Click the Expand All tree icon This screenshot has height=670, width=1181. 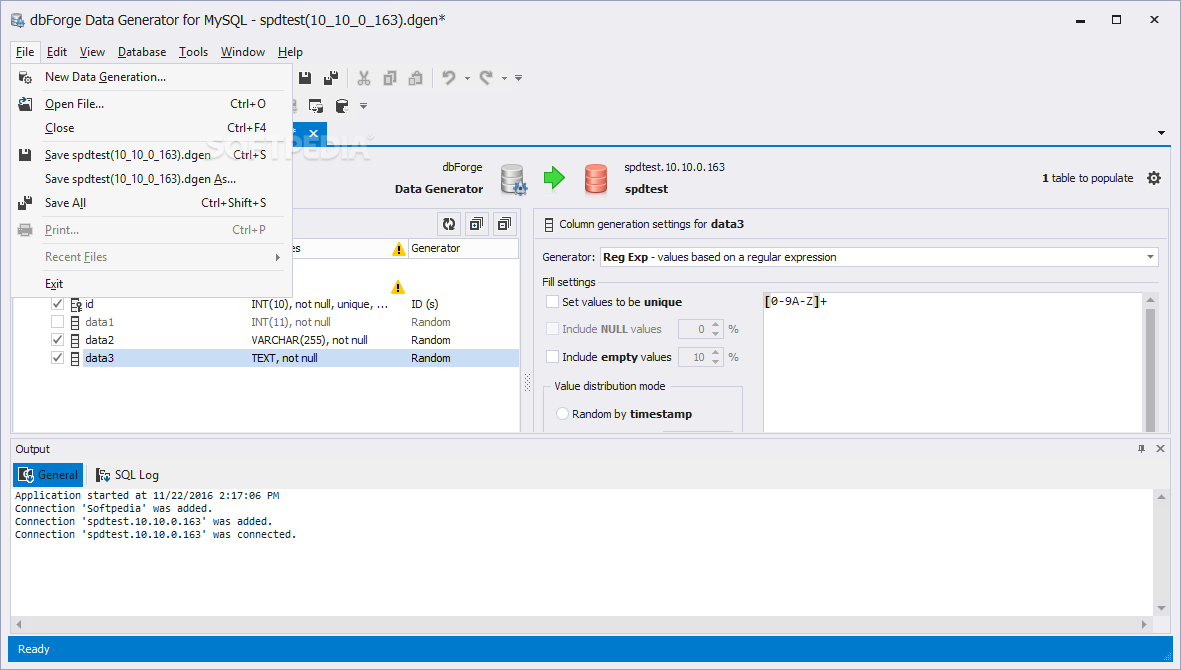(477, 224)
